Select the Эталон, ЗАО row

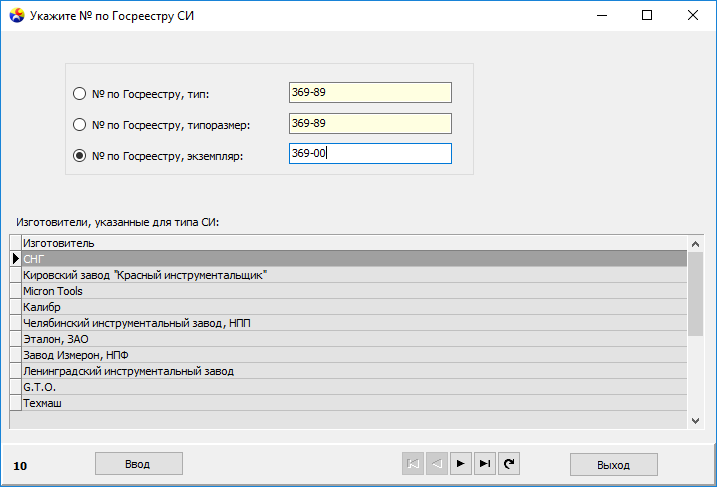coord(354,339)
